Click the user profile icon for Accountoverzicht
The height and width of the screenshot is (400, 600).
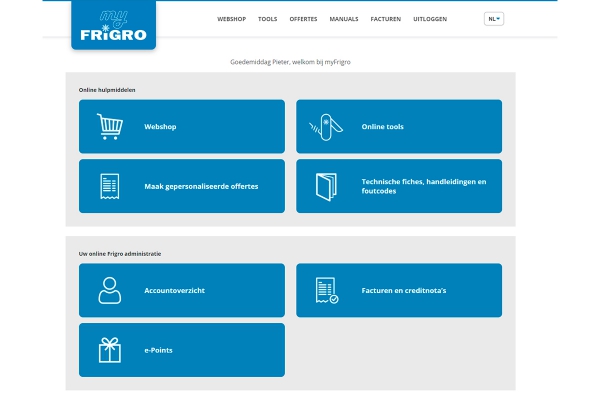(110, 291)
